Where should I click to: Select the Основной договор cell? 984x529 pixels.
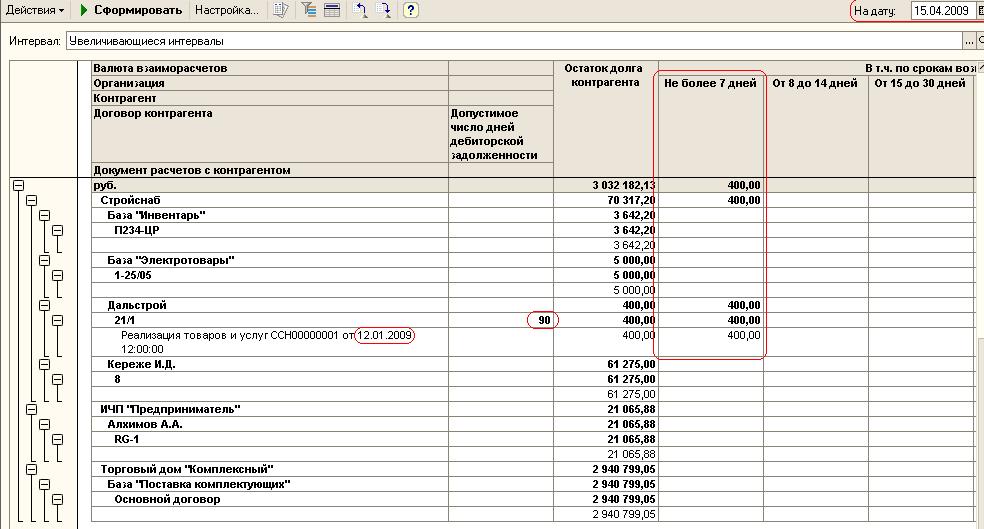pyautogui.click(x=270, y=500)
